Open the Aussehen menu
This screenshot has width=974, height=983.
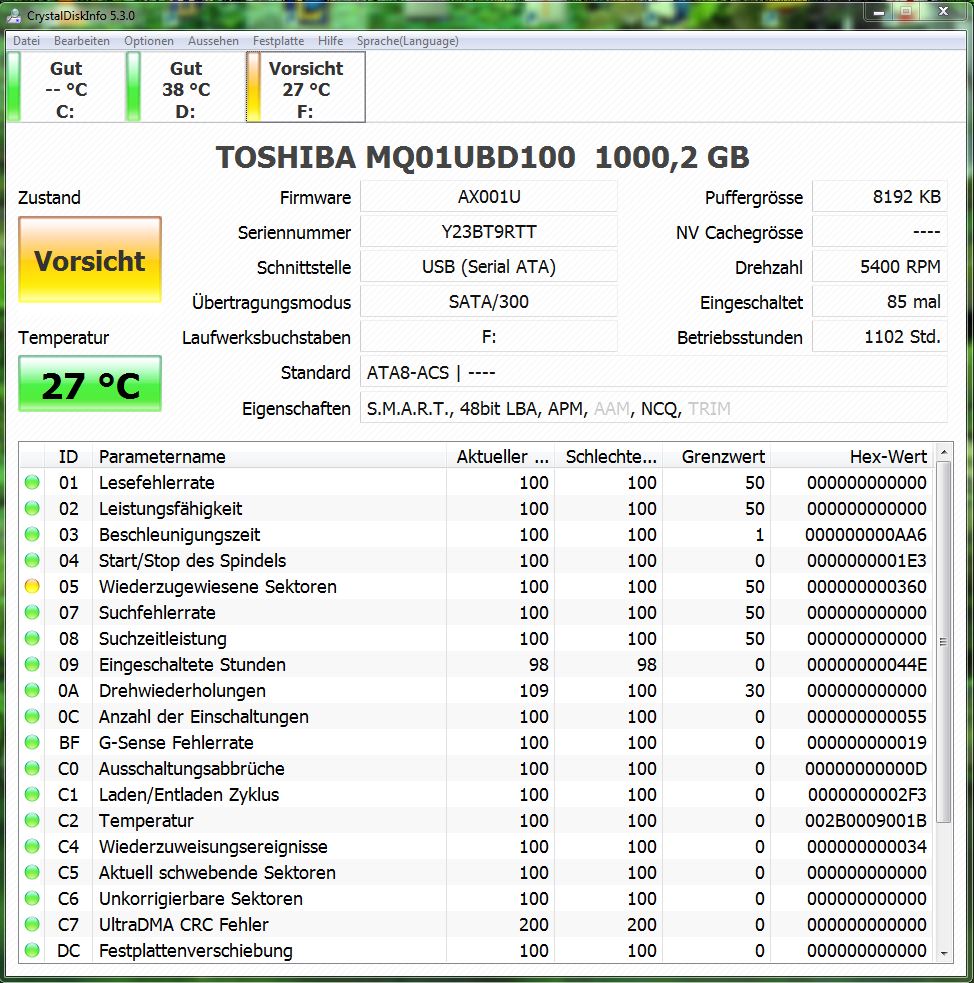point(213,41)
